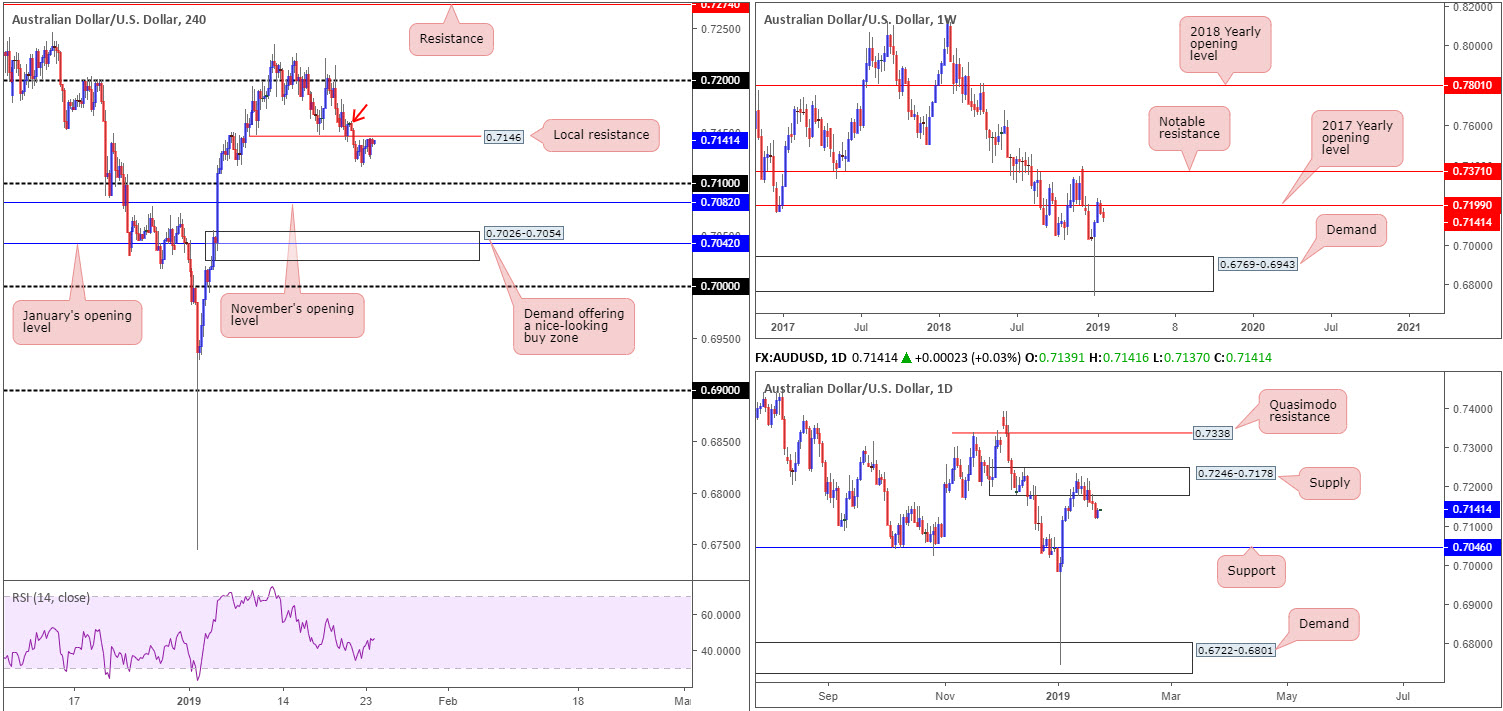Select the '2018 Yearly opening level' callout
Screen dimensions: 1503x711
coord(1225,45)
